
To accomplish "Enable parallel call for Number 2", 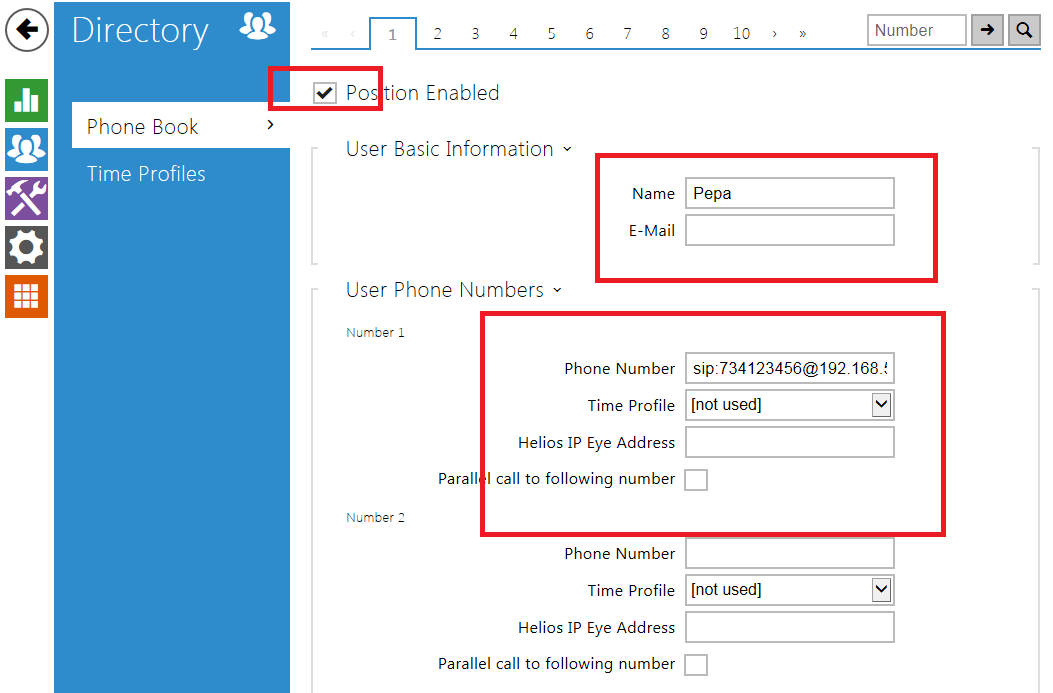I will [x=696, y=664].
